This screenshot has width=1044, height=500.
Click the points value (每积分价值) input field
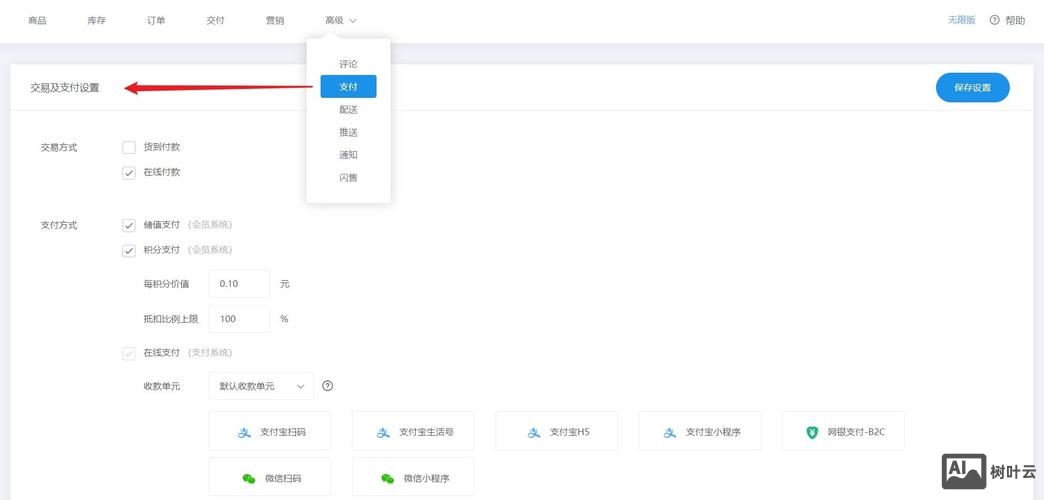[239, 284]
